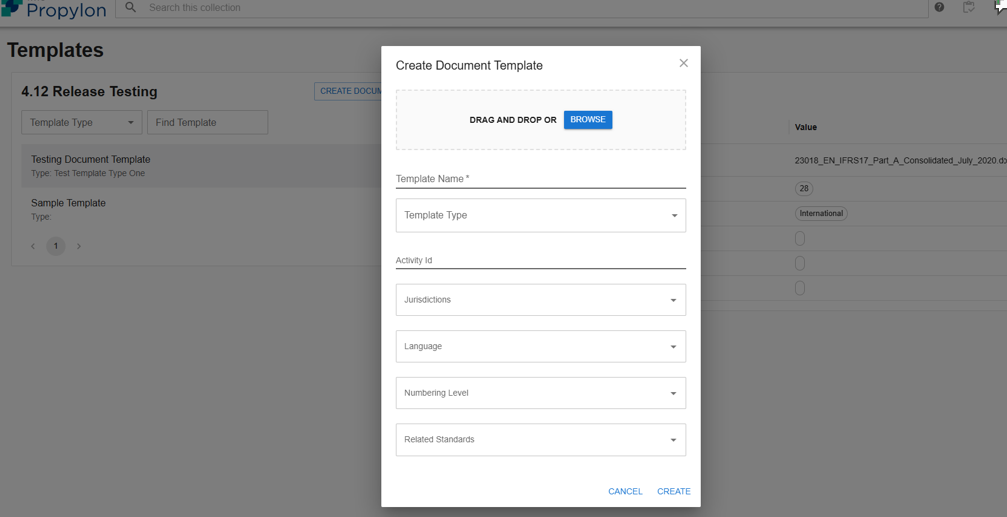Select Testing Document Template in list

(90, 160)
